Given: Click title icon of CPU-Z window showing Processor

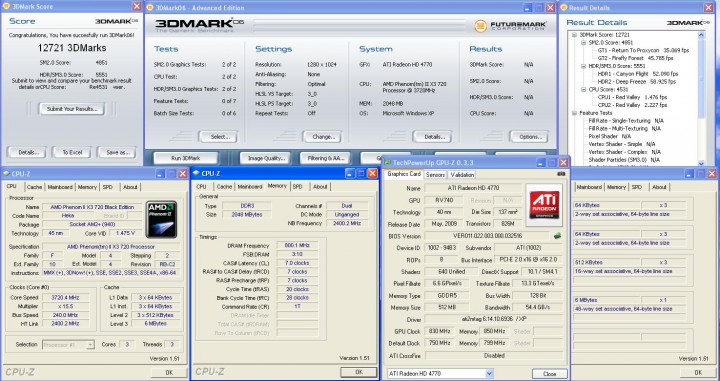Looking at the screenshot, I should (x=6, y=174).
